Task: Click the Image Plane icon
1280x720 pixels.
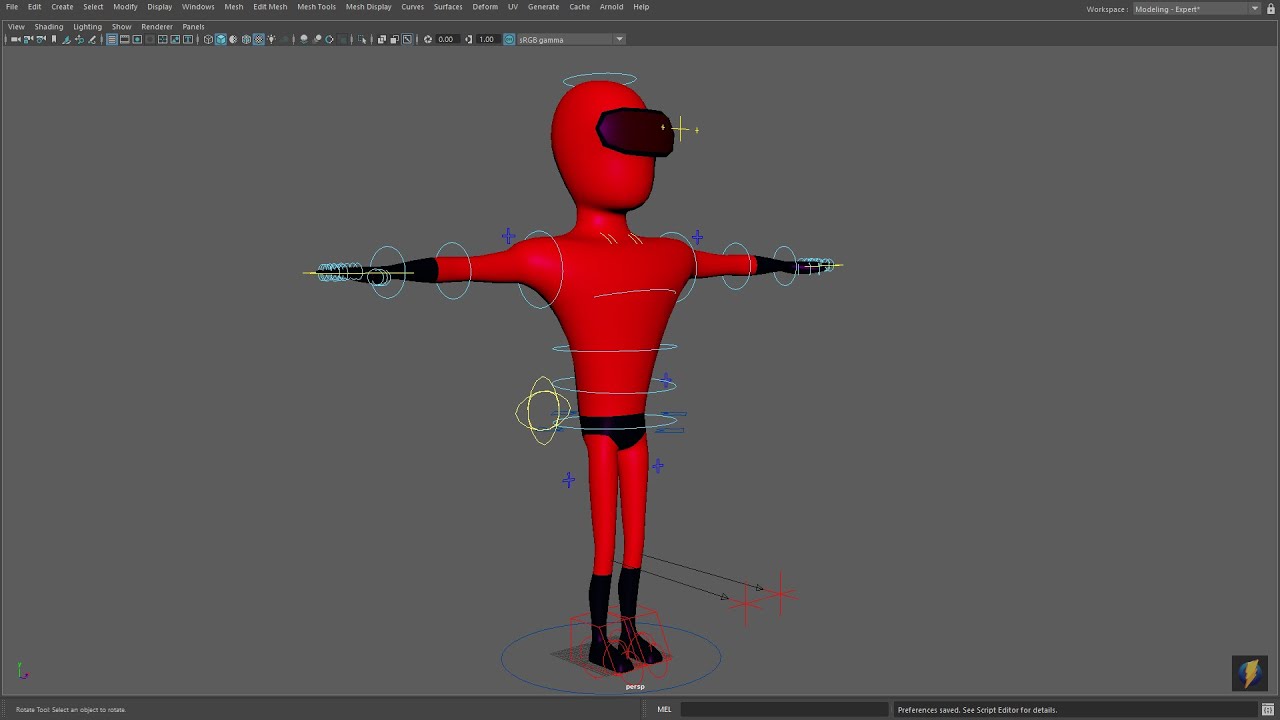Action: (66, 39)
